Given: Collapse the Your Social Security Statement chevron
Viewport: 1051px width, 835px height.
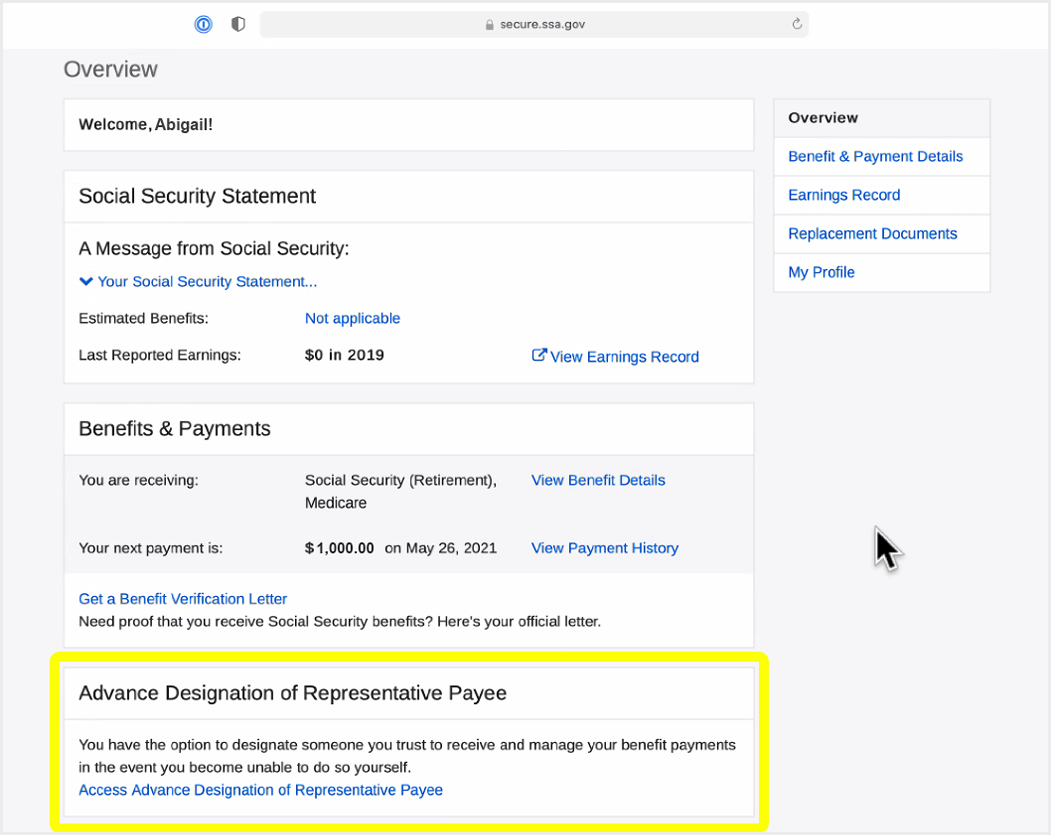Looking at the screenshot, I should [x=86, y=281].
